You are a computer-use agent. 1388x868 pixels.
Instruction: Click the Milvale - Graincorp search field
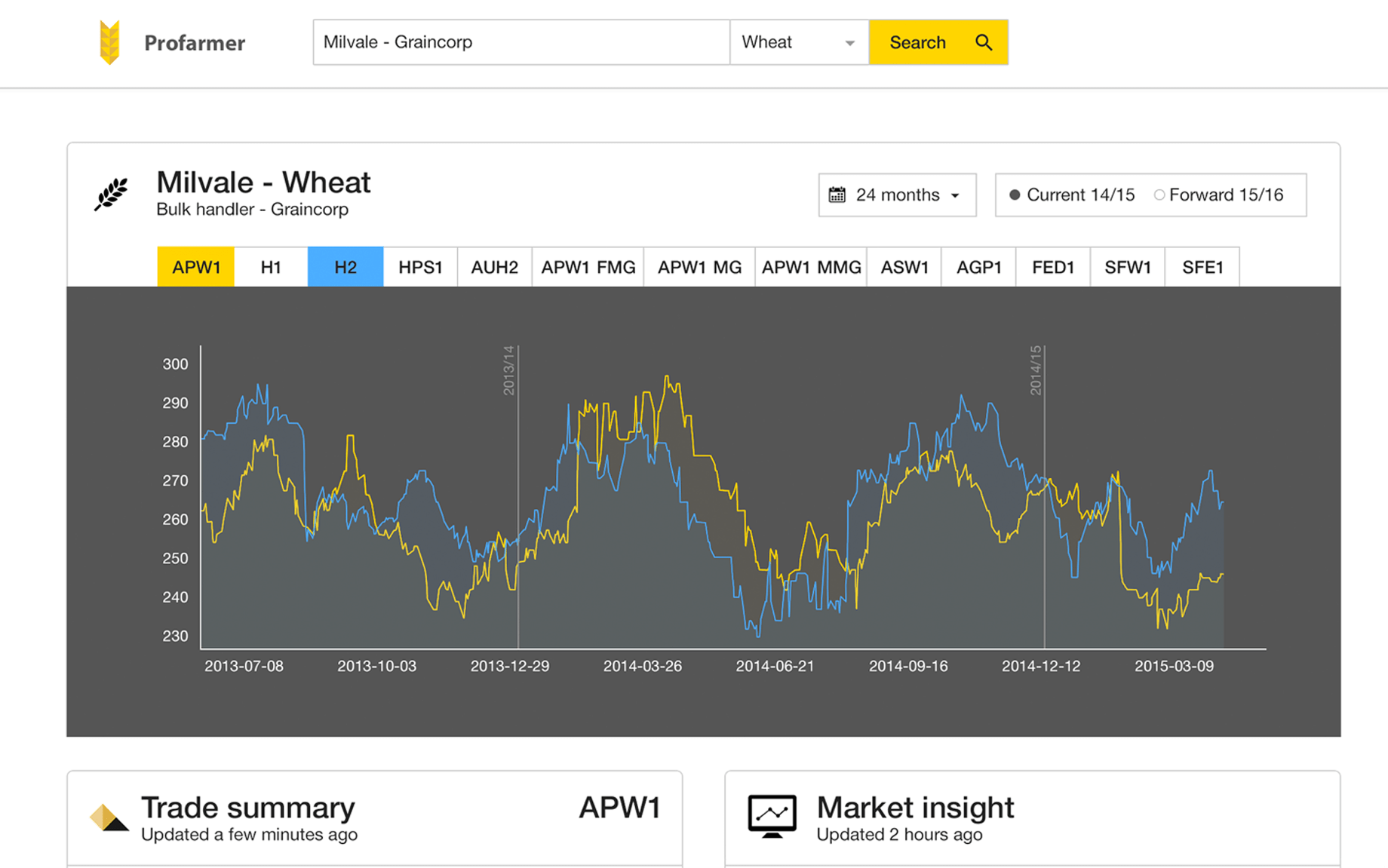[520, 42]
